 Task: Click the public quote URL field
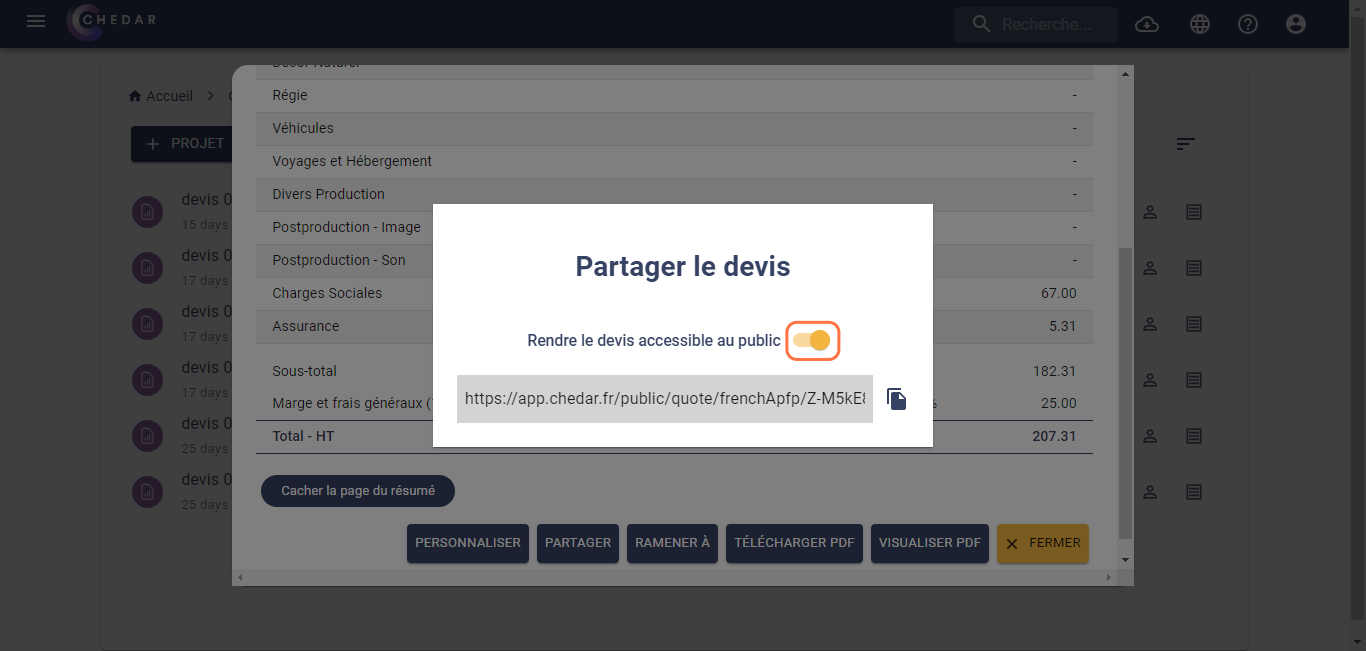(x=665, y=399)
